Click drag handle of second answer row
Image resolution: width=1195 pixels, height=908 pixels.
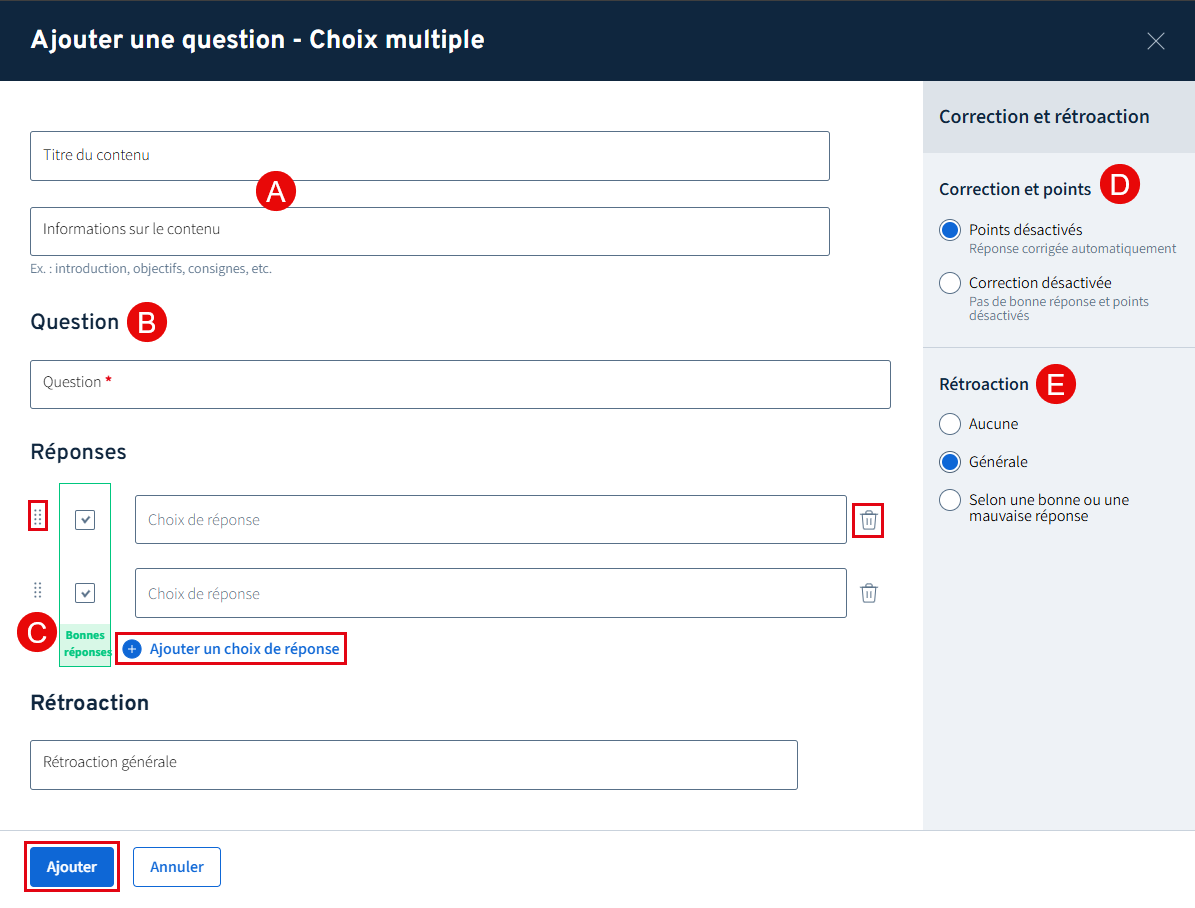click(38, 590)
